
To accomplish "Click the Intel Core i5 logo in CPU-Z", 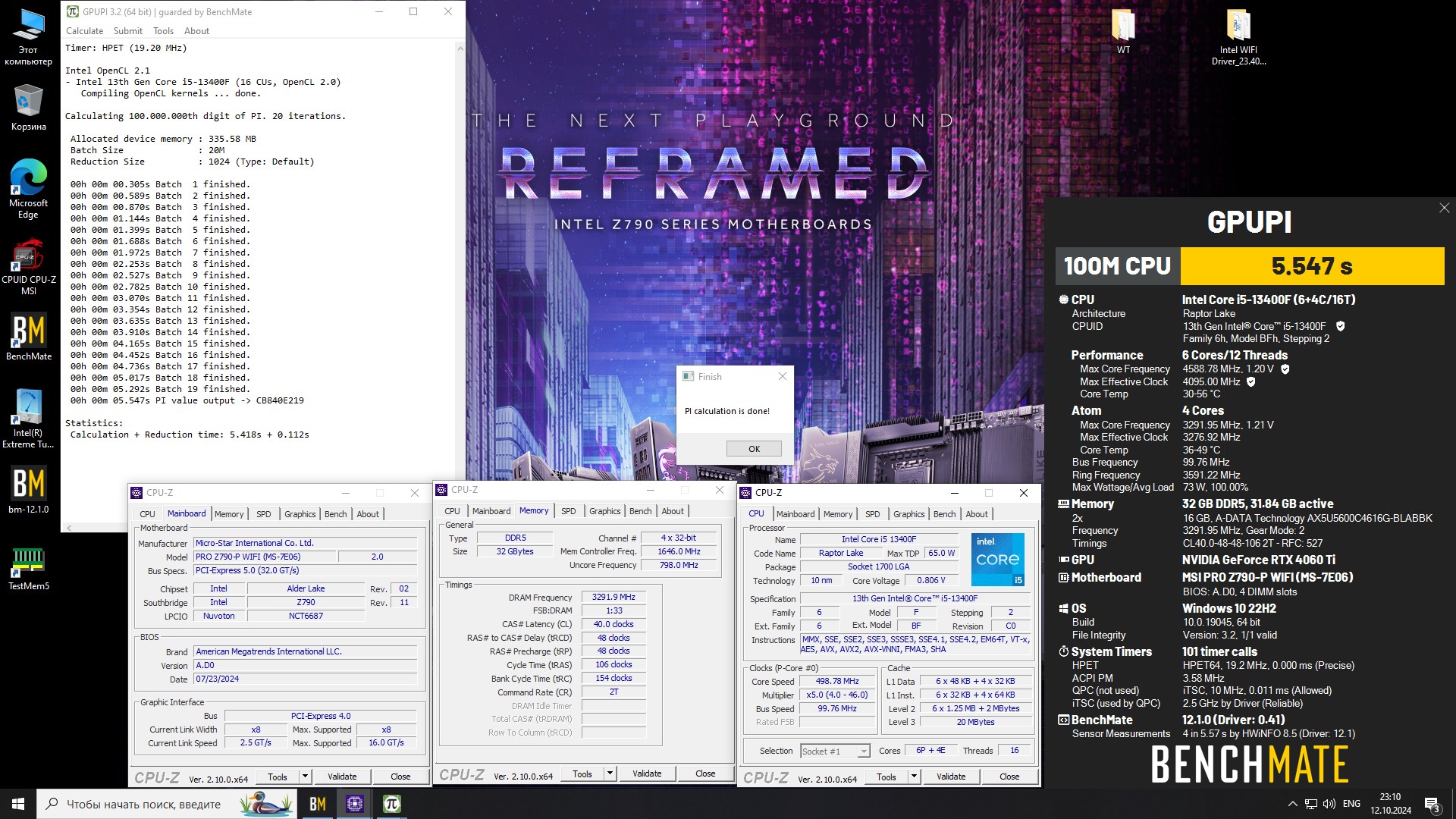I will click(998, 560).
